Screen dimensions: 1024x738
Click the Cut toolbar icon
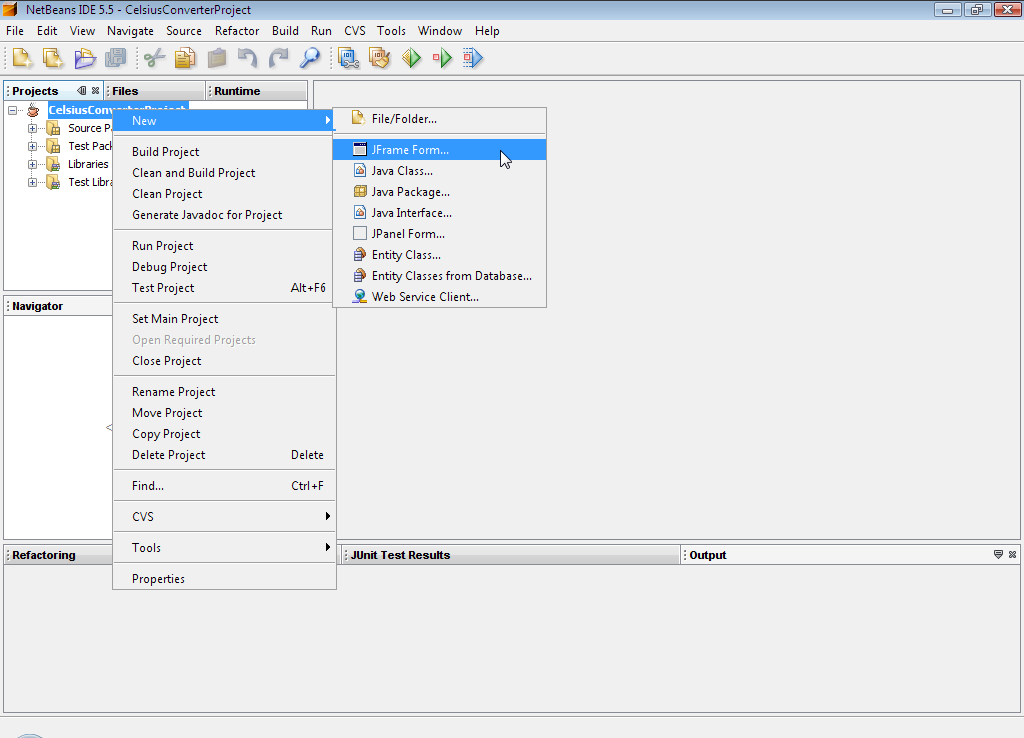click(x=152, y=58)
